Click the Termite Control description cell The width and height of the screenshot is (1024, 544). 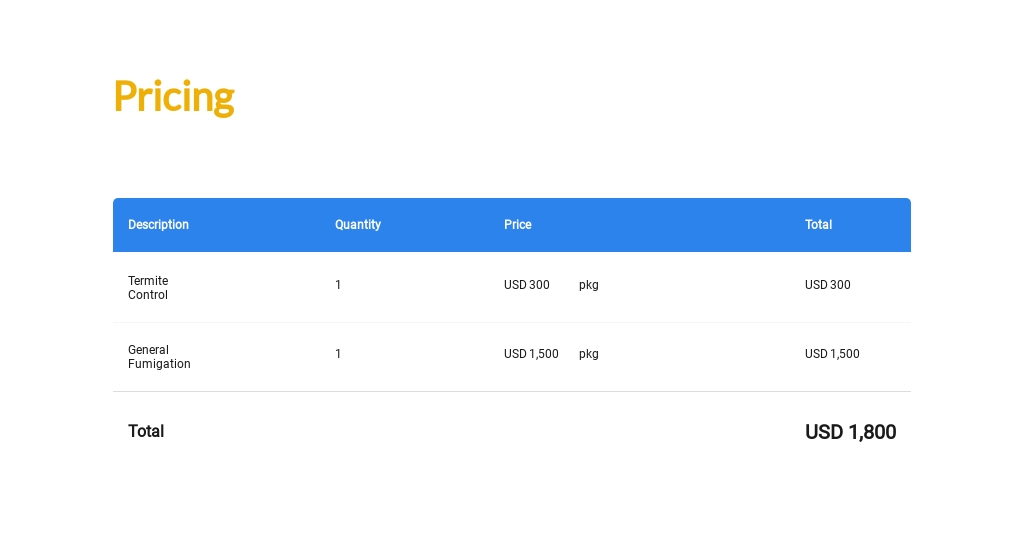148,287
